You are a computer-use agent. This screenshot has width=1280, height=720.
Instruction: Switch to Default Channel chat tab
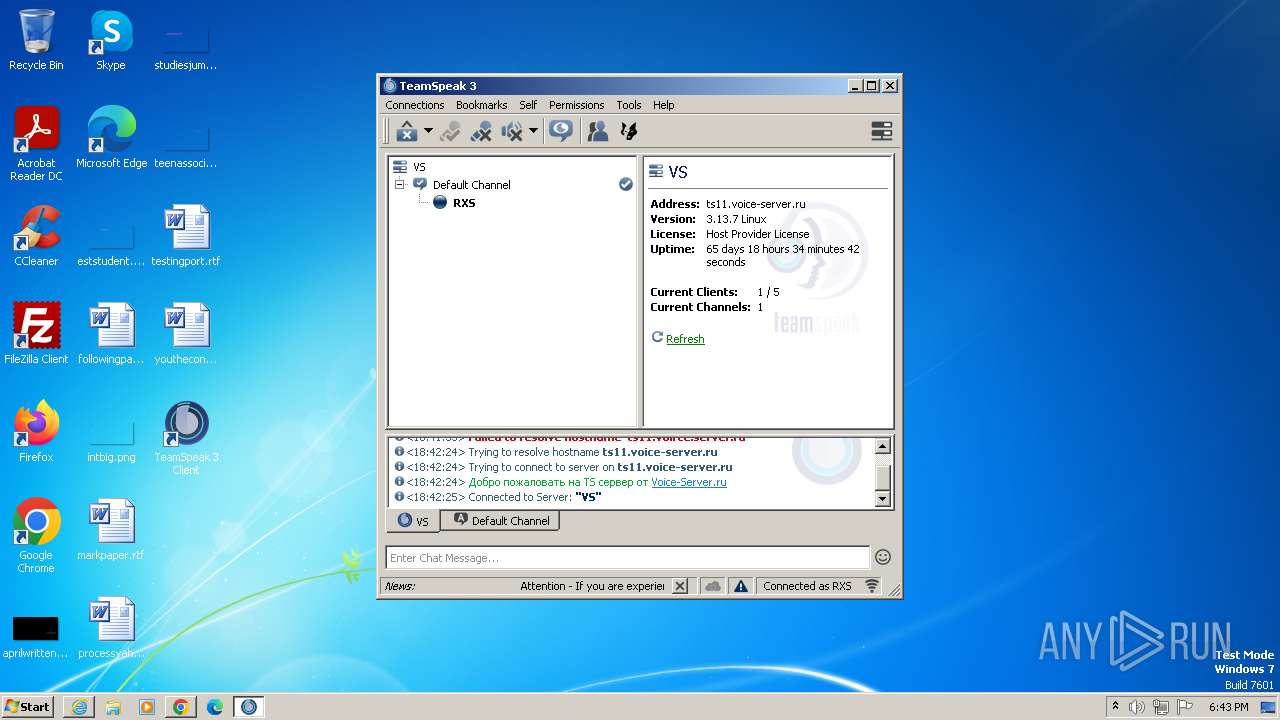500,521
